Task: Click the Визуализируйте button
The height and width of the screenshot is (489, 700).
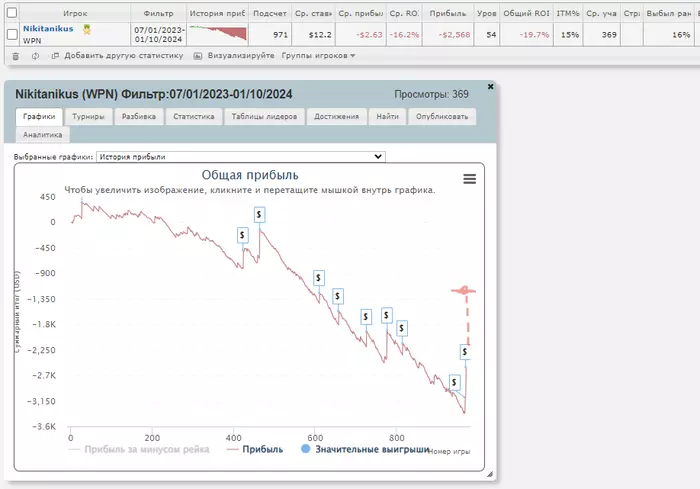Action: point(234,56)
